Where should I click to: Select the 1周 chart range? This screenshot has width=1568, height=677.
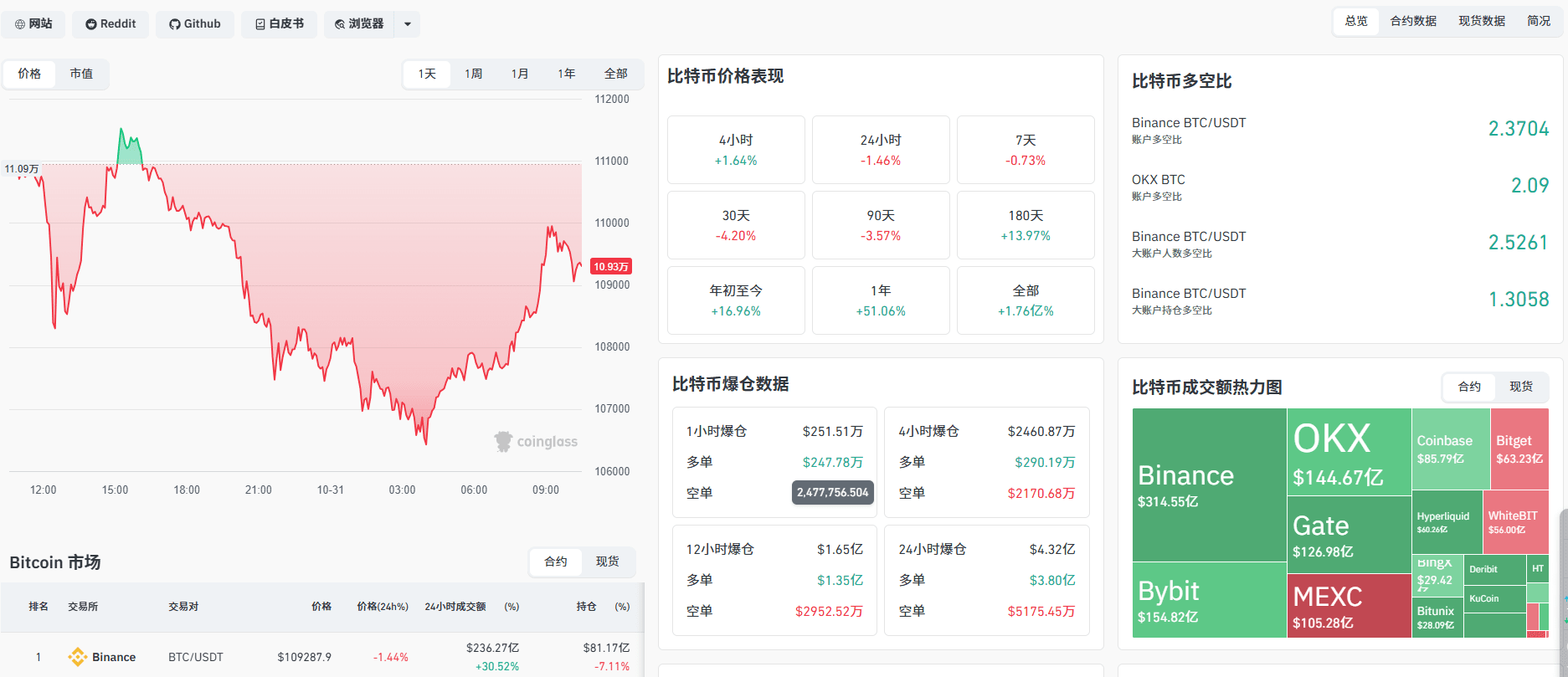point(474,74)
